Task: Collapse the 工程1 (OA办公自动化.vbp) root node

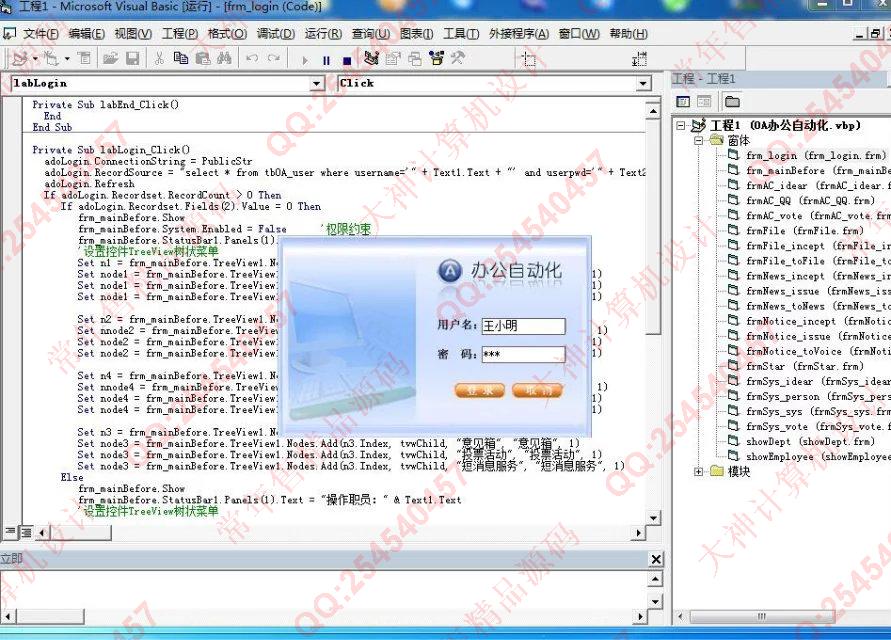Action: (x=680, y=126)
